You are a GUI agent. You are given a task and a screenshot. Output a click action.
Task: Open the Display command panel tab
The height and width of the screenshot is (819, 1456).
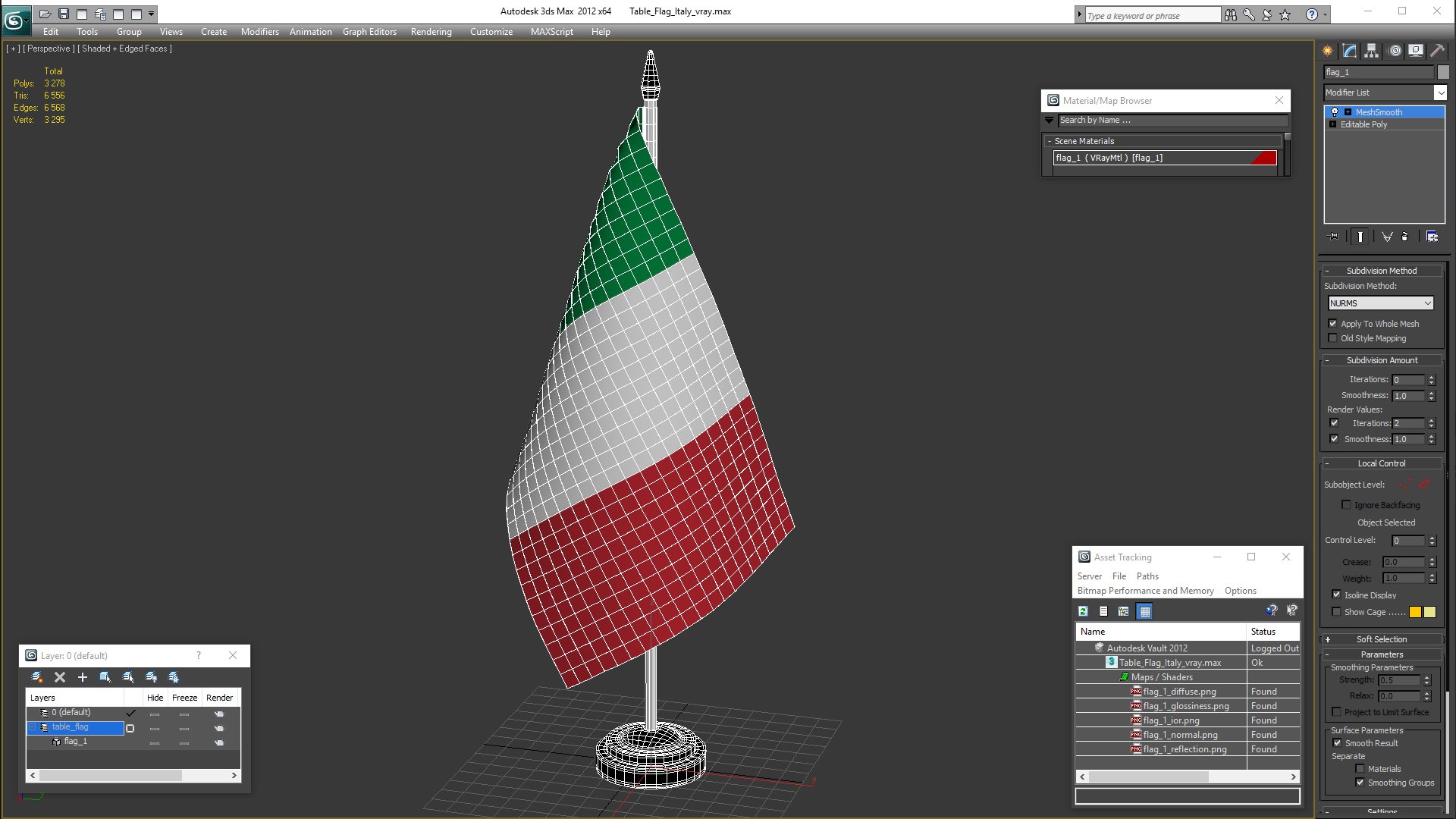[x=1416, y=51]
